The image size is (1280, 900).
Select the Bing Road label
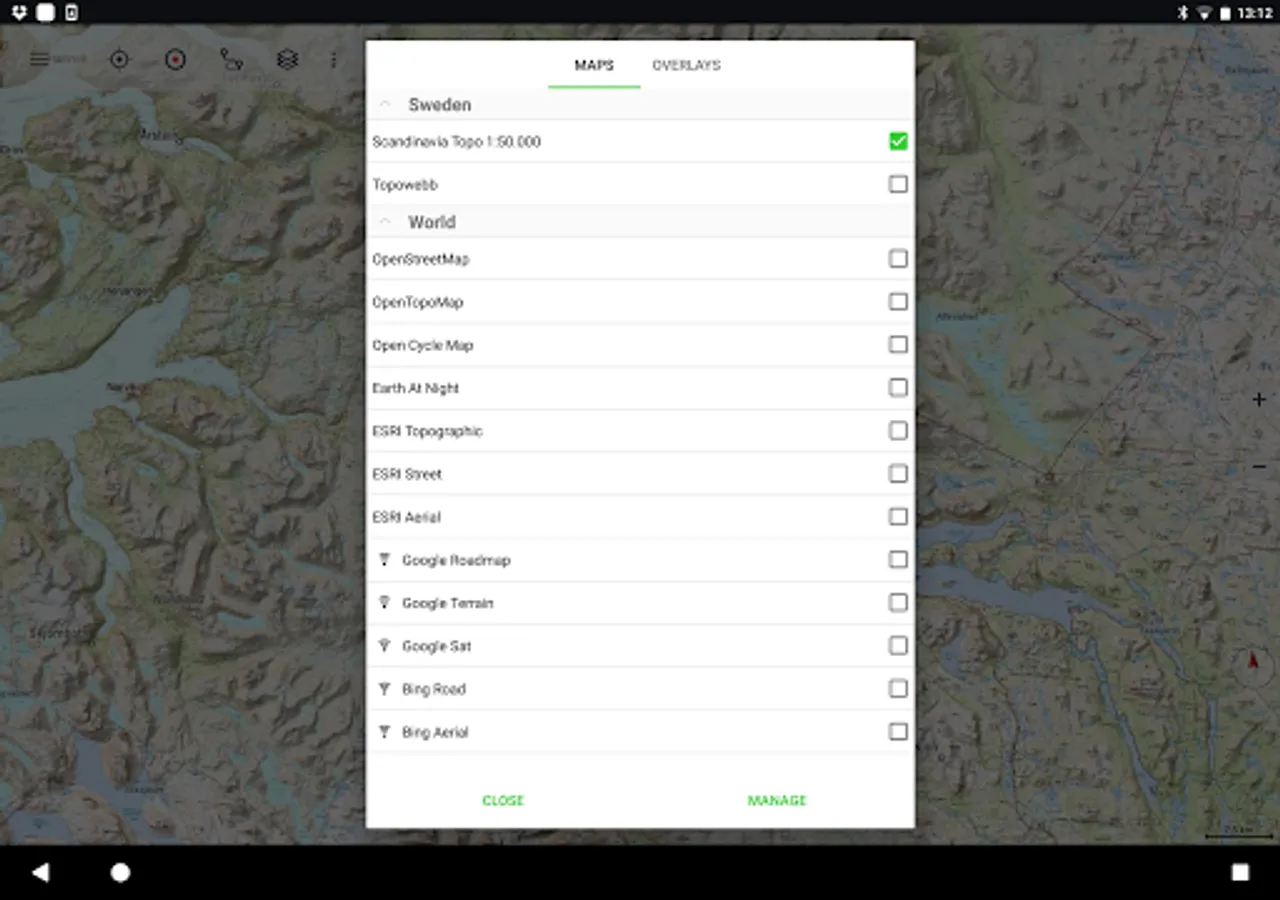434,689
